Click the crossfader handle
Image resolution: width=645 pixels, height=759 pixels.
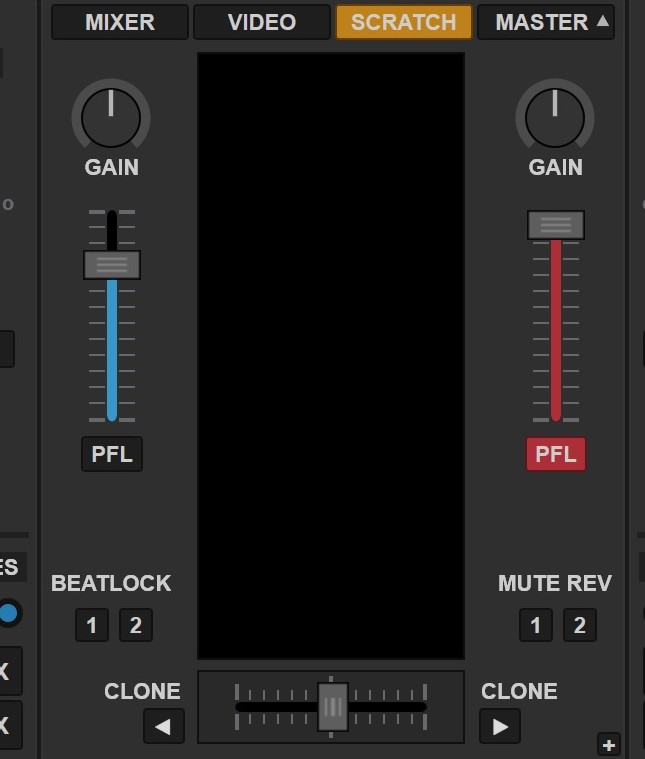[x=333, y=707]
